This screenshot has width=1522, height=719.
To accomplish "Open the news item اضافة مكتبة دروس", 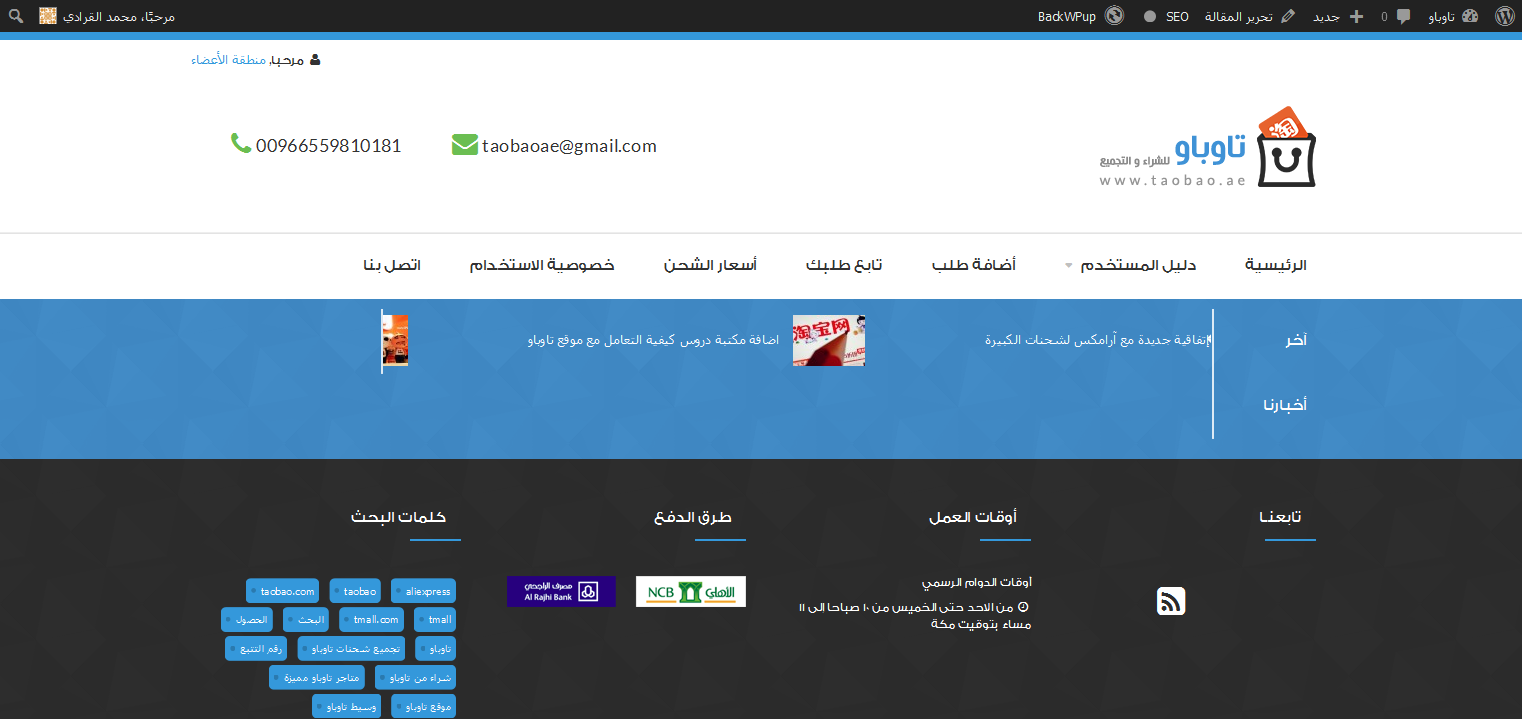I will coord(653,340).
